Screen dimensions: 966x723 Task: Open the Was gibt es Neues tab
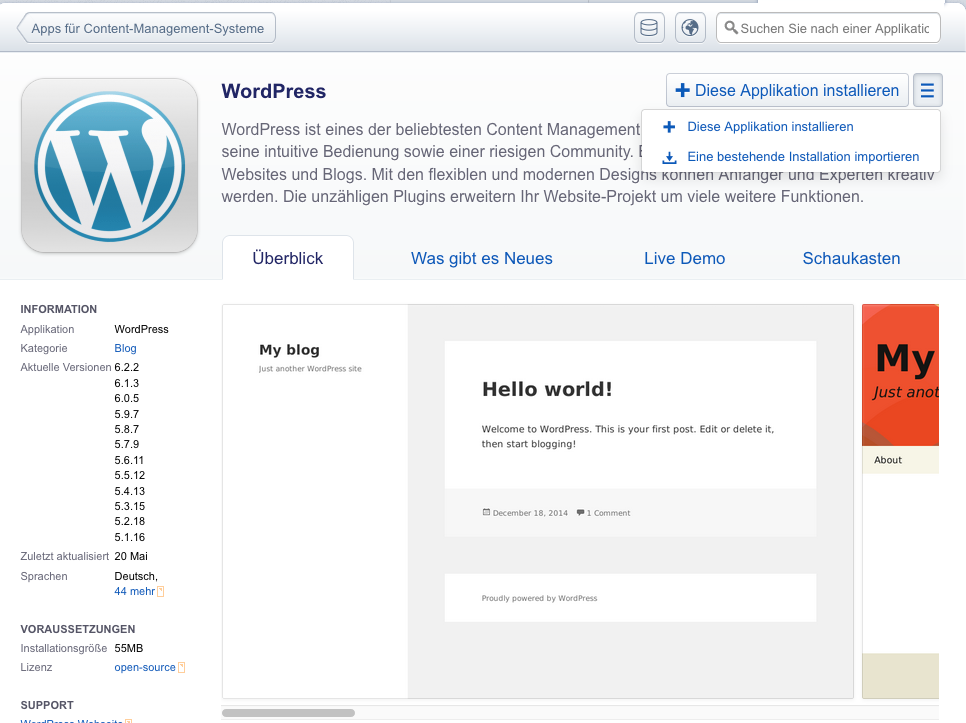482,258
